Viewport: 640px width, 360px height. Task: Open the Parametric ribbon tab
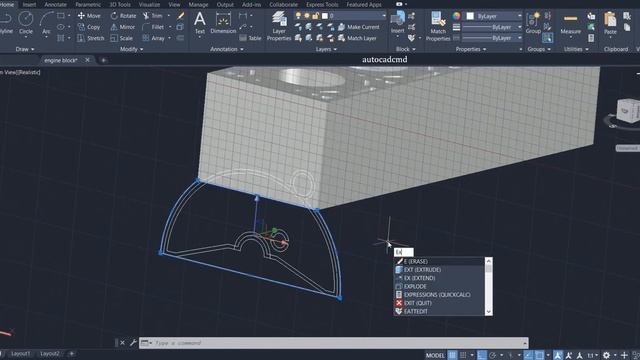click(x=88, y=4)
